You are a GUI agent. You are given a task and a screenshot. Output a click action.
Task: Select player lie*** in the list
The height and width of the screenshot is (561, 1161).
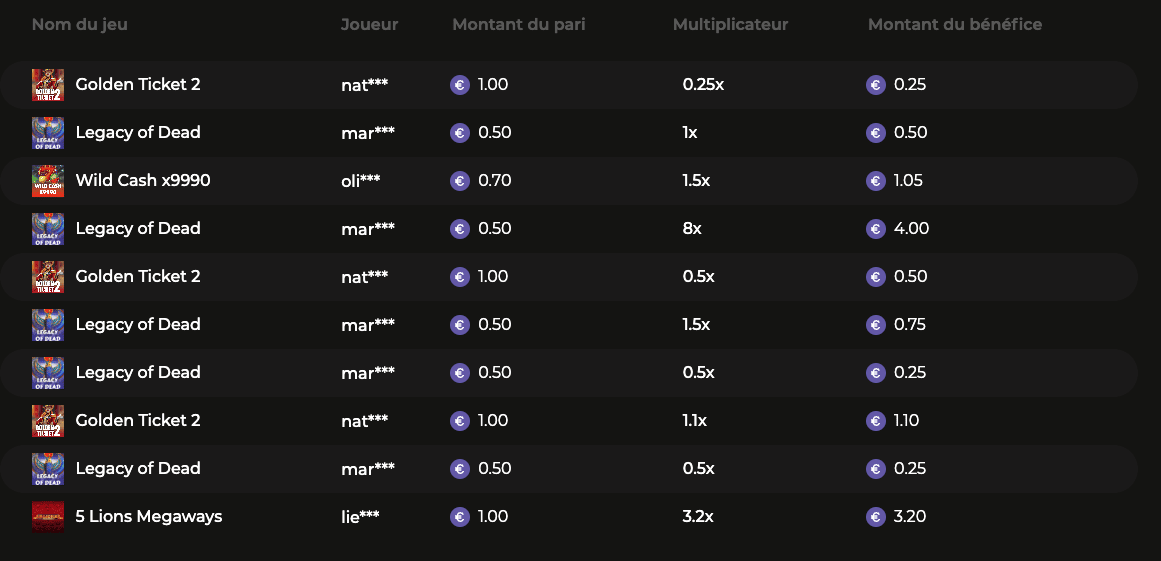tap(360, 517)
